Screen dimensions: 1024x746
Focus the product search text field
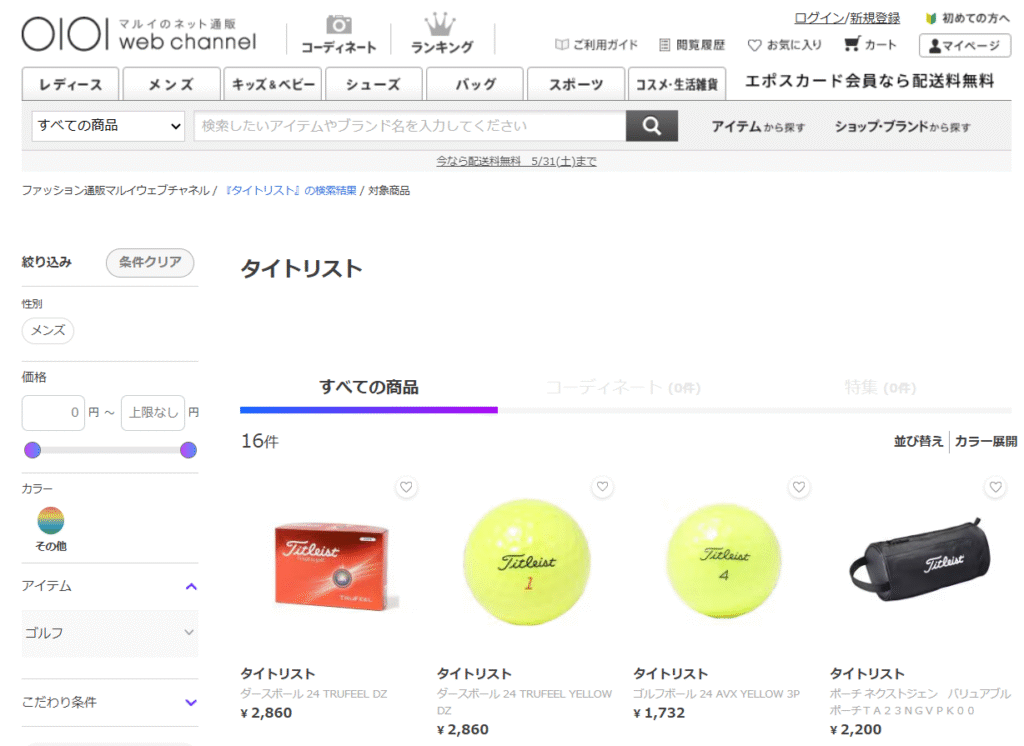[410, 125]
